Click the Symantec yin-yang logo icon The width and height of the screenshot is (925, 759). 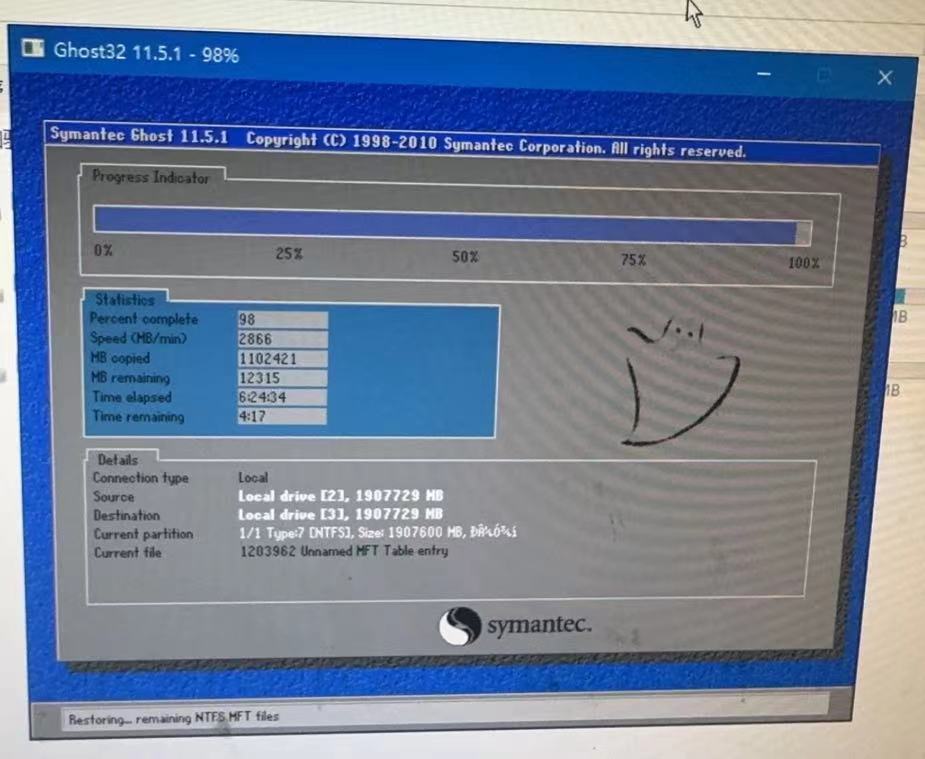click(x=460, y=626)
